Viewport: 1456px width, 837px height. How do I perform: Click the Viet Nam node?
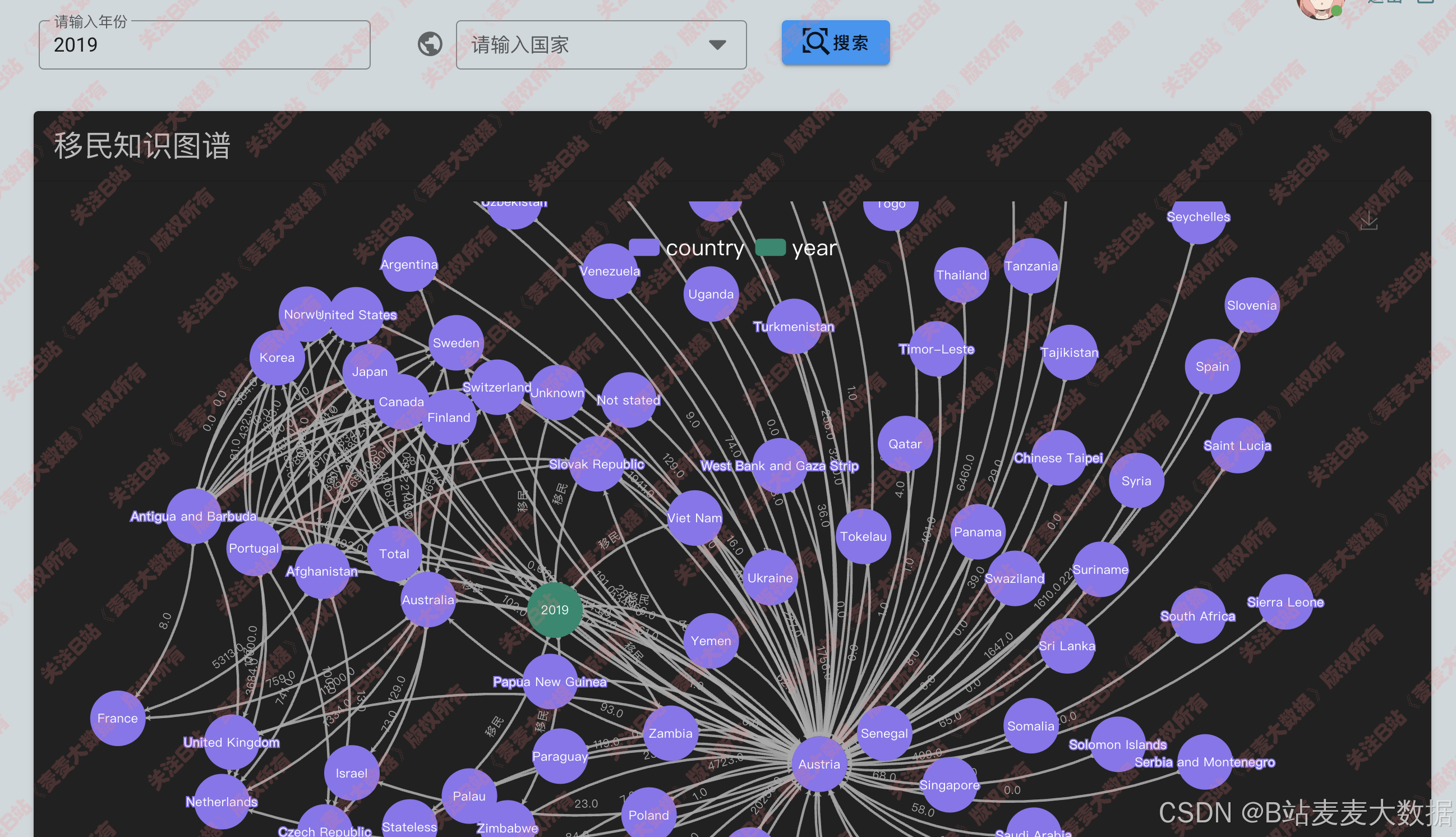pos(694,517)
